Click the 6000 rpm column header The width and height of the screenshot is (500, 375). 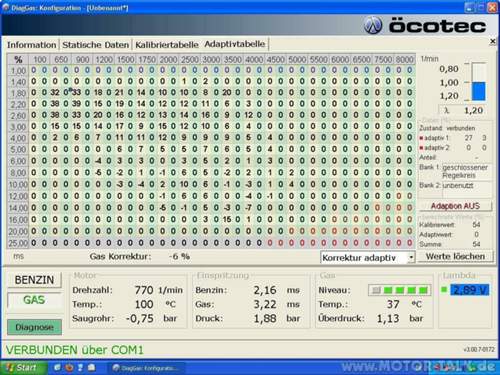(340, 60)
